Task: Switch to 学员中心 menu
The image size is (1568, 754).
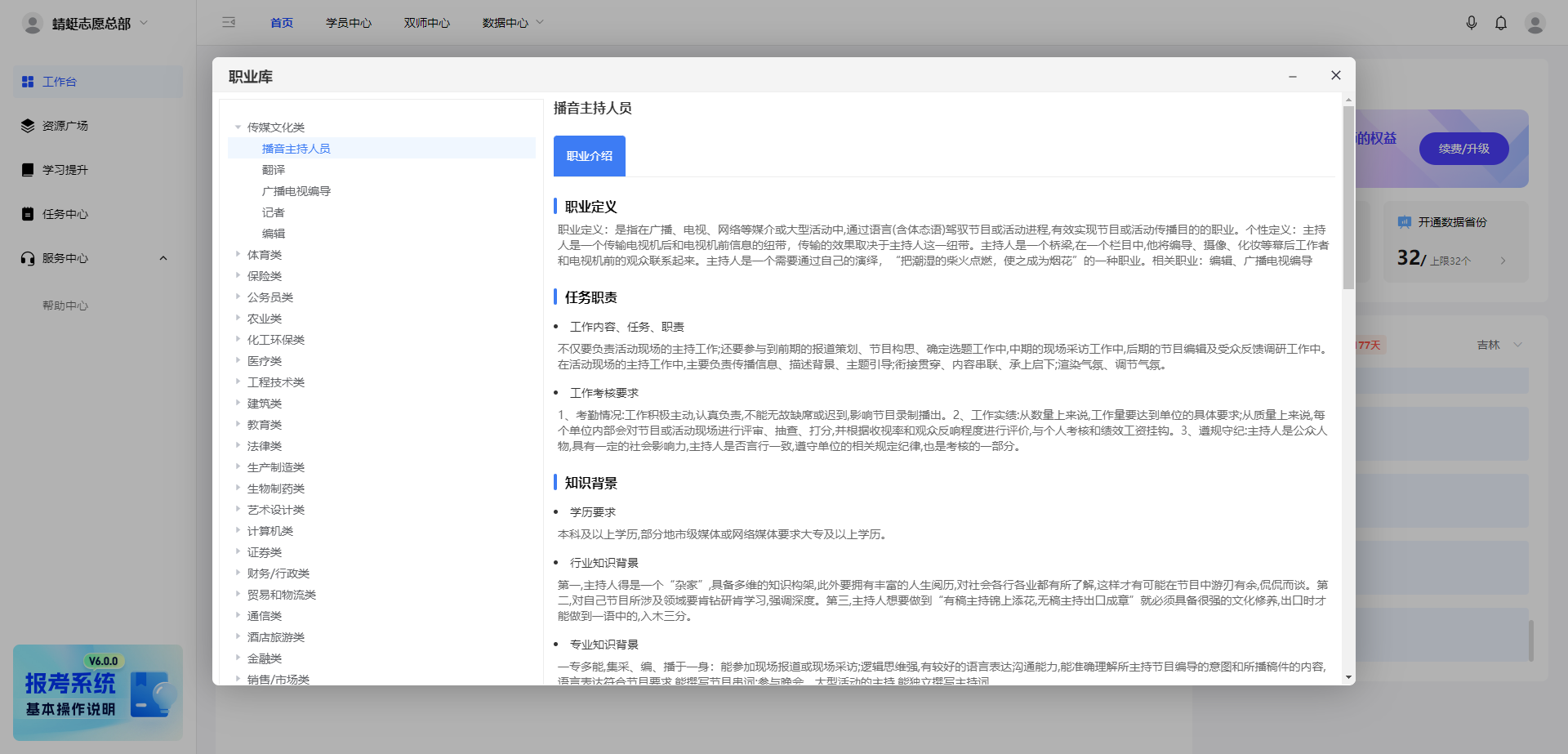Action: tap(349, 23)
